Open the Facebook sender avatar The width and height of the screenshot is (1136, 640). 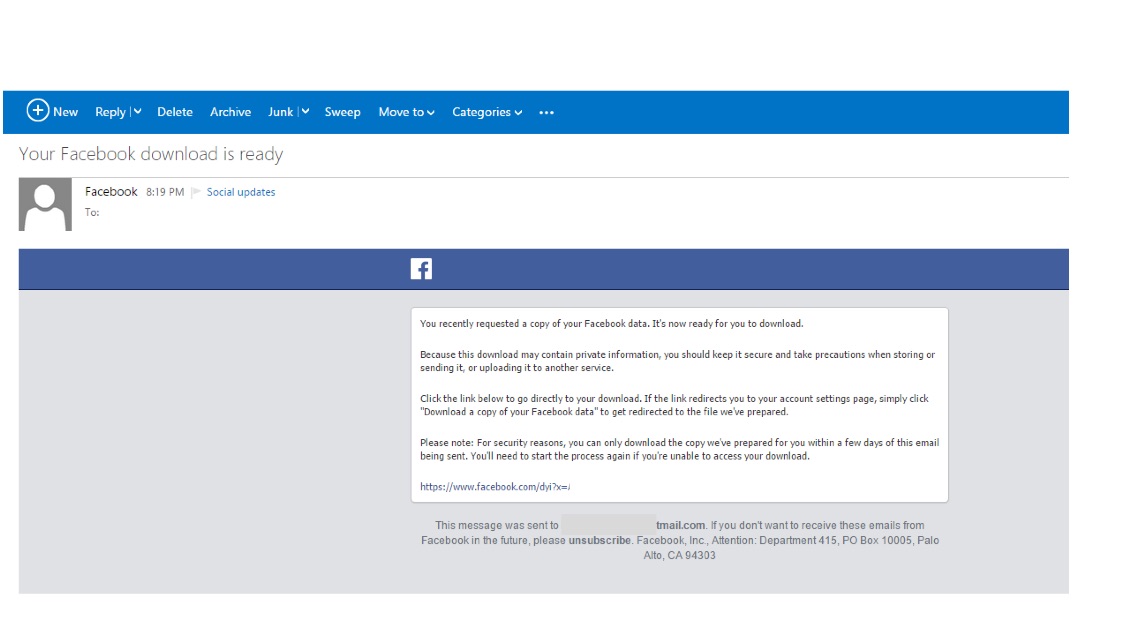click(x=45, y=204)
